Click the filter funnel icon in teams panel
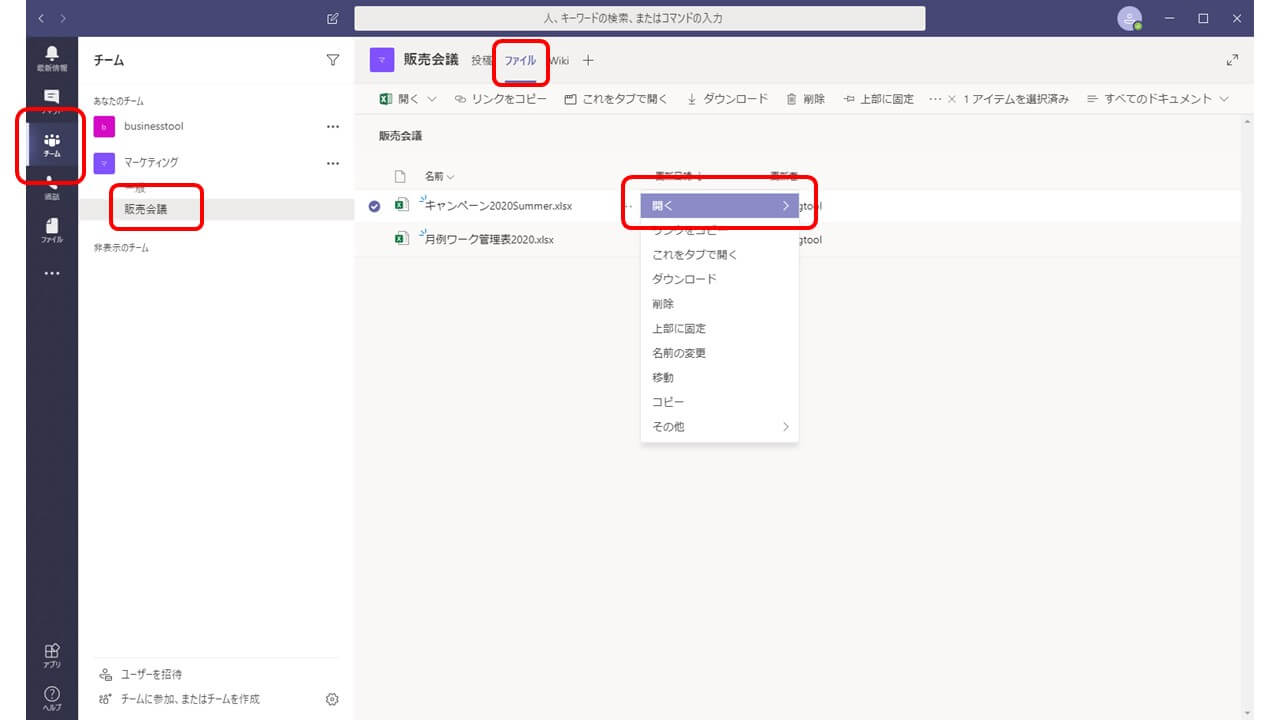 pos(333,60)
